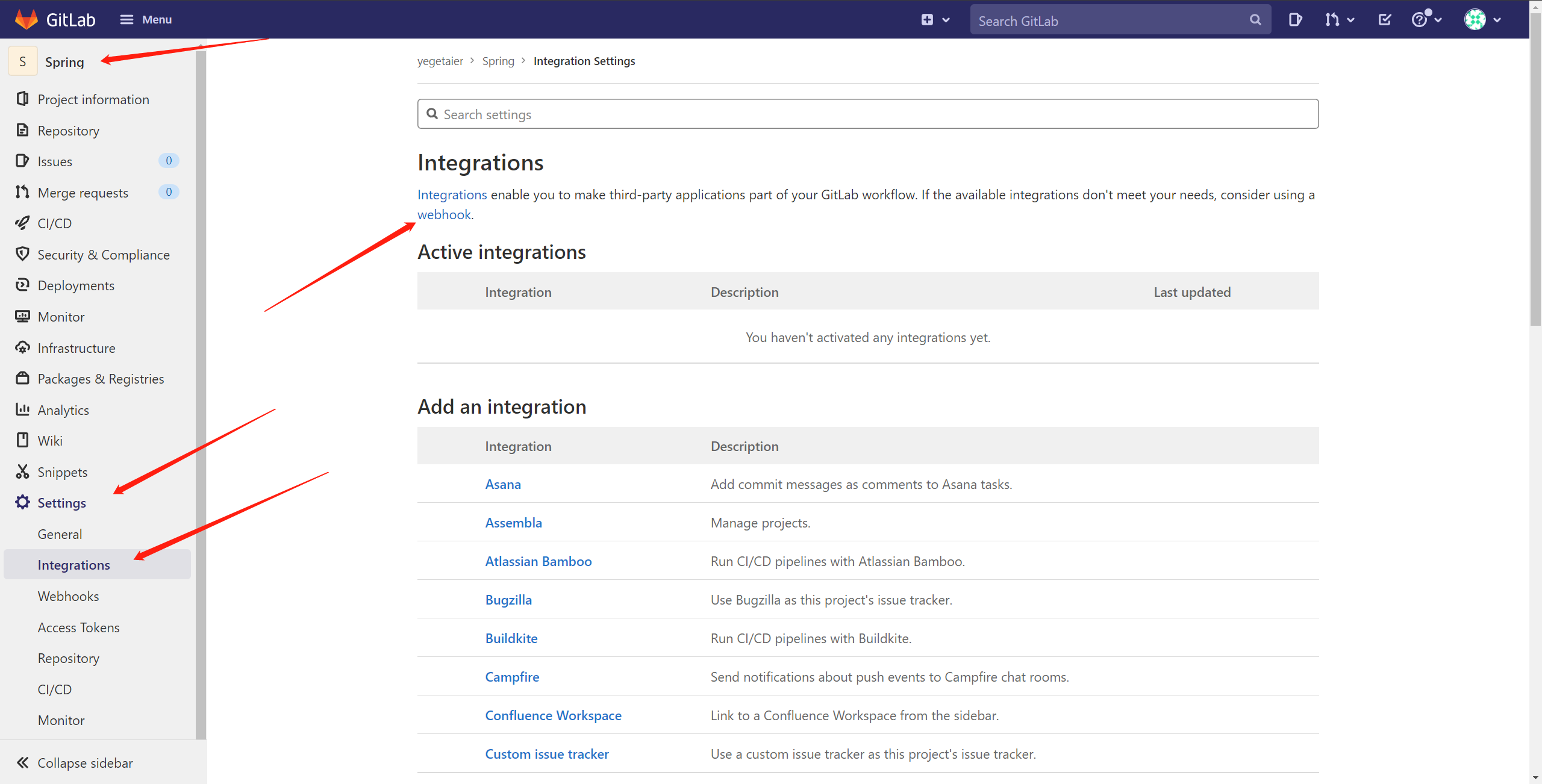Open Buildkite integration

point(511,638)
